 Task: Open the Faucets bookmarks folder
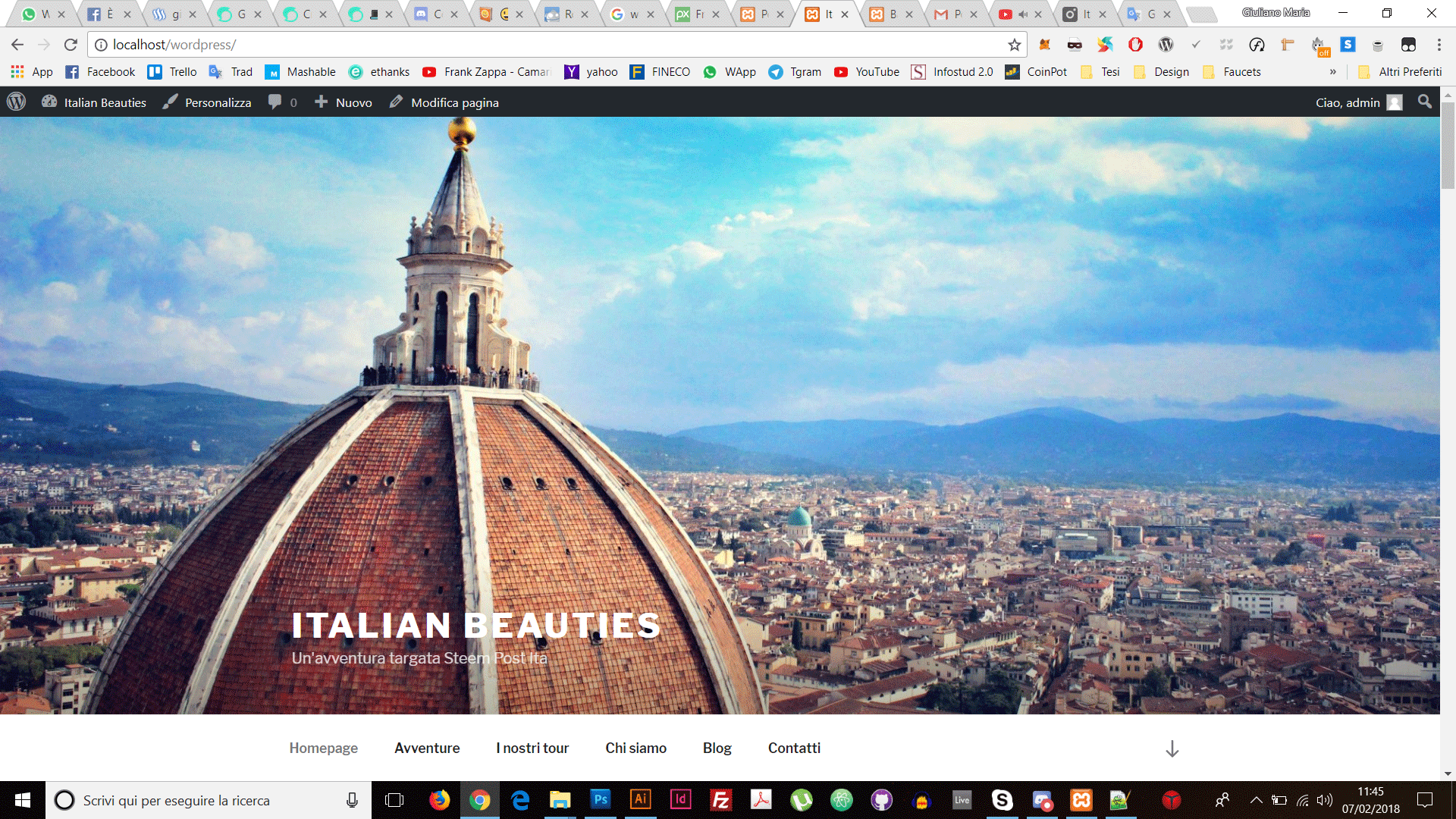1232,71
